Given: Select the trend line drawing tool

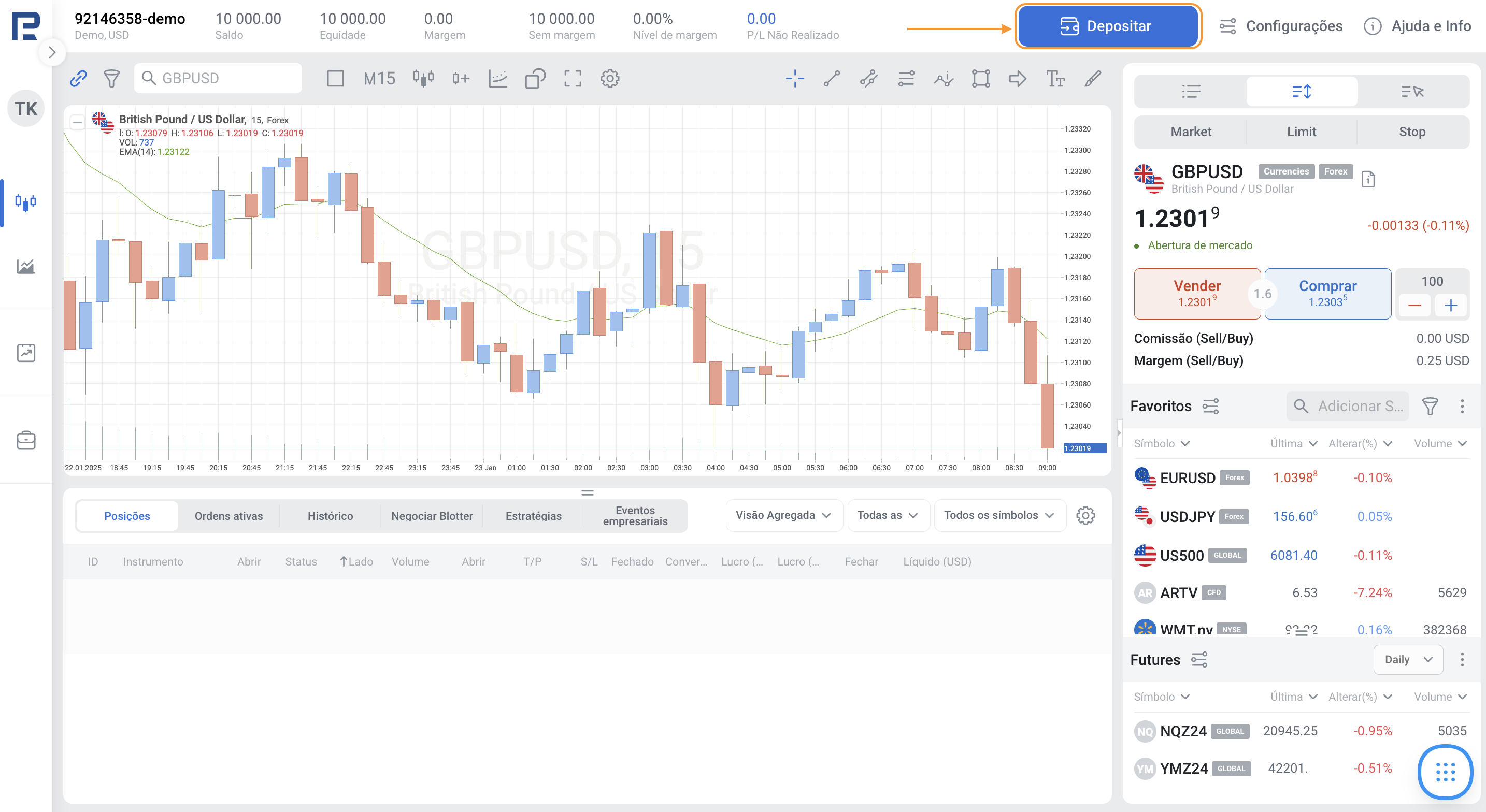Looking at the screenshot, I should [x=831, y=78].
